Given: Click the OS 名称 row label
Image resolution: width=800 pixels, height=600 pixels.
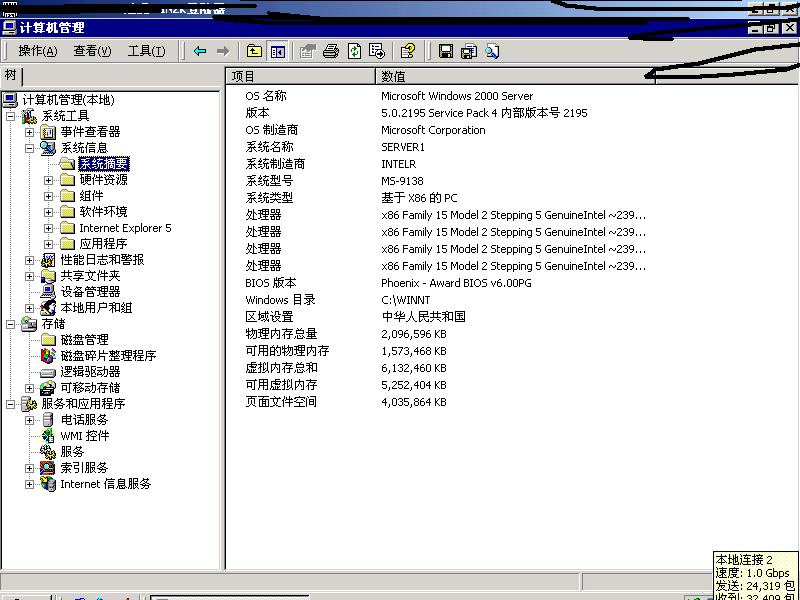Looking at the screenshot, I should click(x=266, y=96).
